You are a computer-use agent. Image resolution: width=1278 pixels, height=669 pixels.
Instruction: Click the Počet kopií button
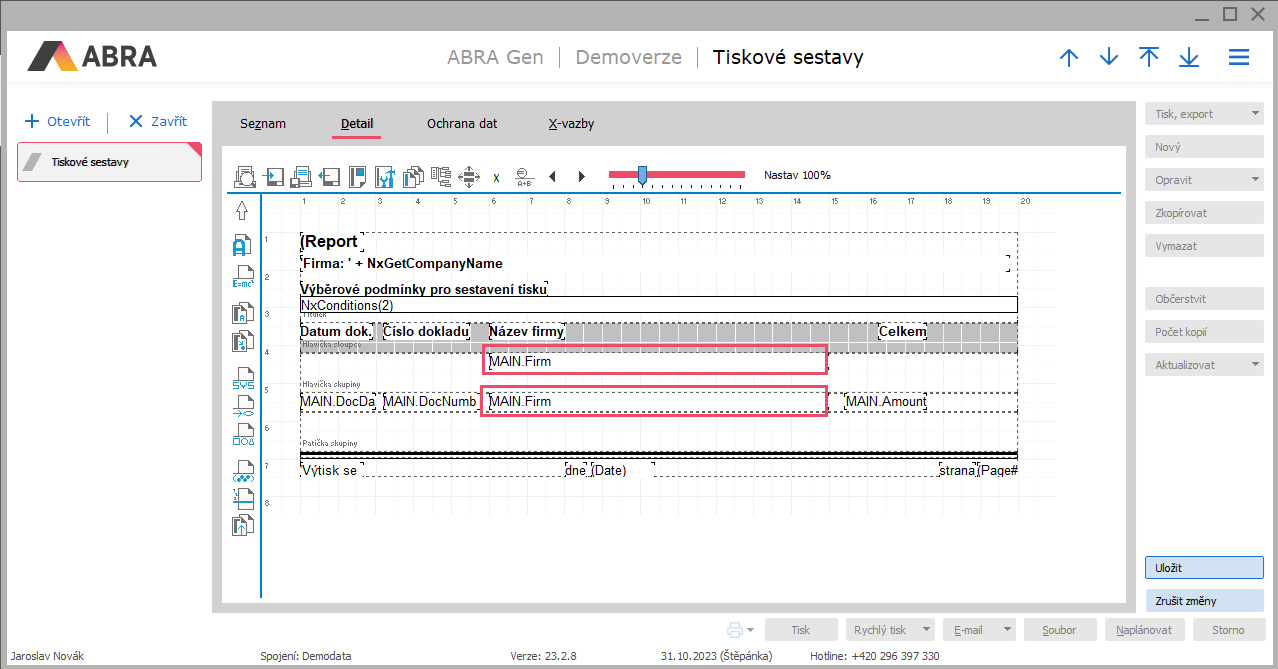[x=1204, y=332]
